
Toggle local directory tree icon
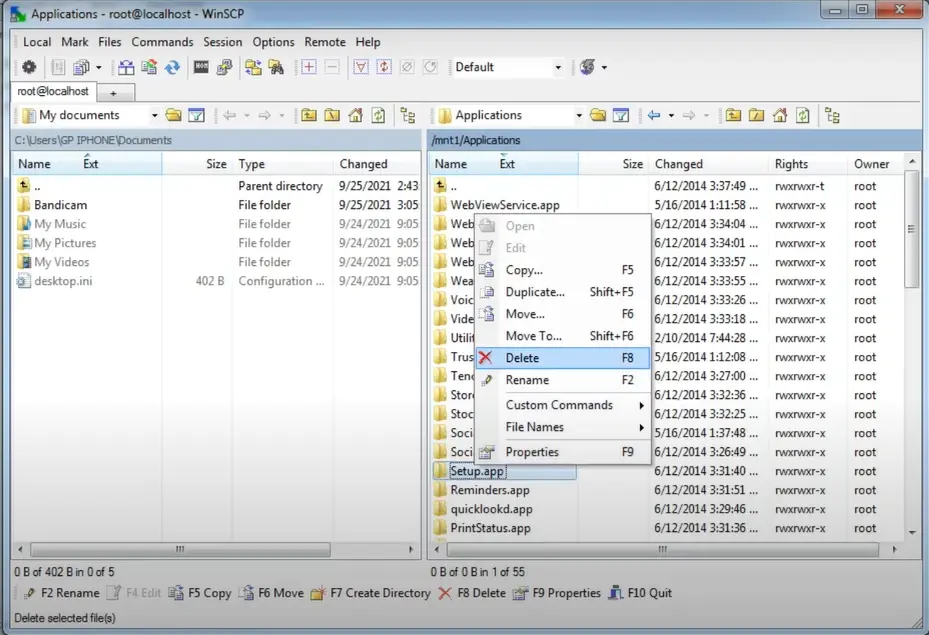click(408, 115)
